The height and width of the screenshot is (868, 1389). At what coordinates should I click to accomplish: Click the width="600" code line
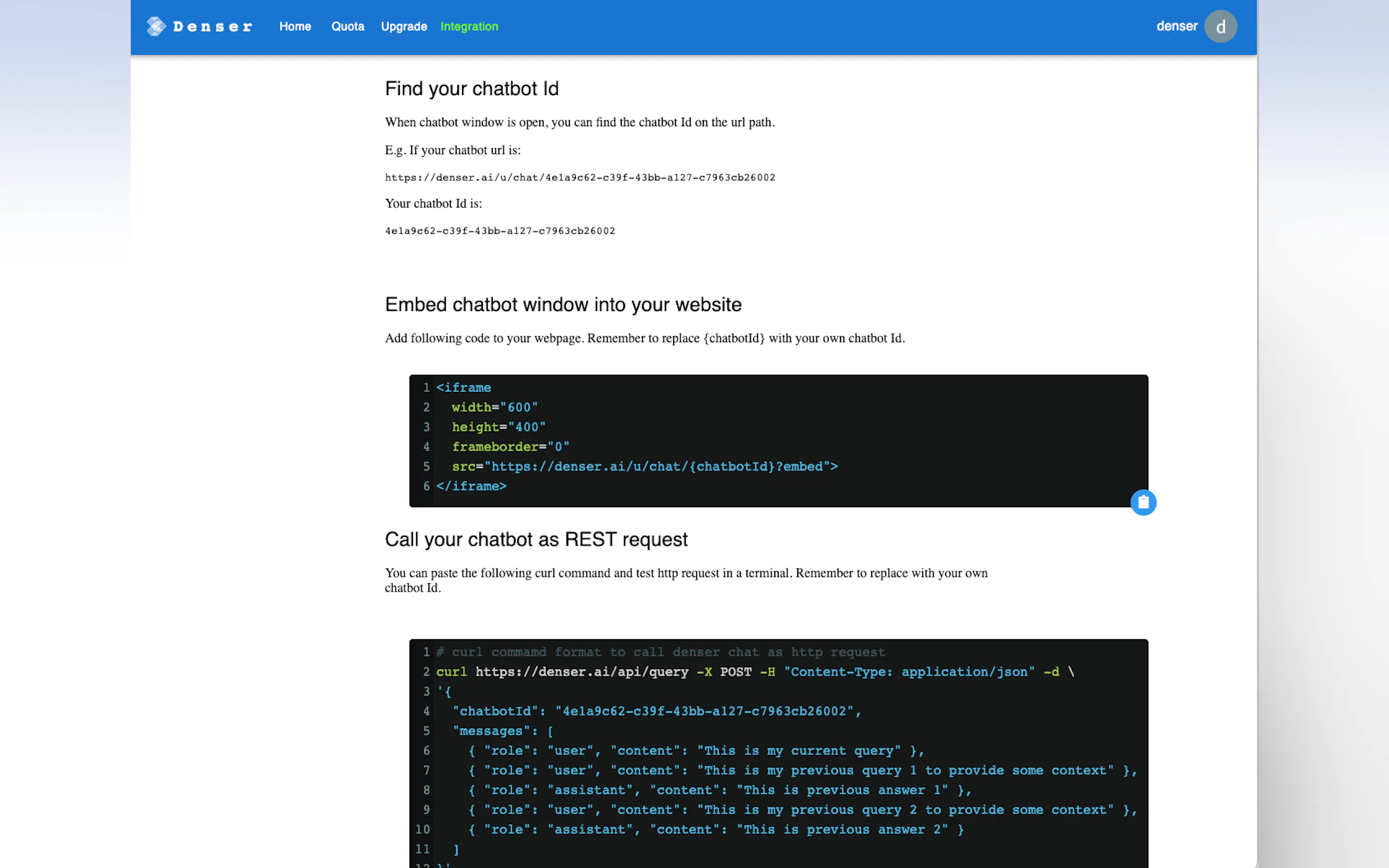pyautogui.click(x=494, y=408)
